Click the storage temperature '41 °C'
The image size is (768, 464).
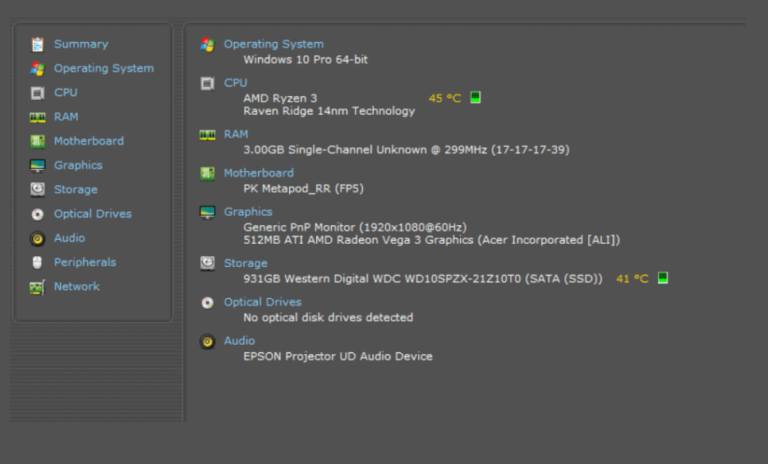tap(632, 279)
